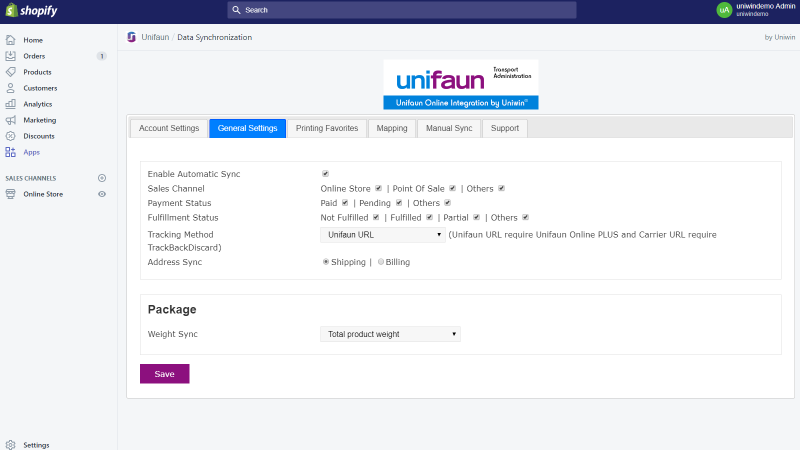This screenshot has height=450, width=800.
Task: Click the Shopify logo
Action: point(32,10)
